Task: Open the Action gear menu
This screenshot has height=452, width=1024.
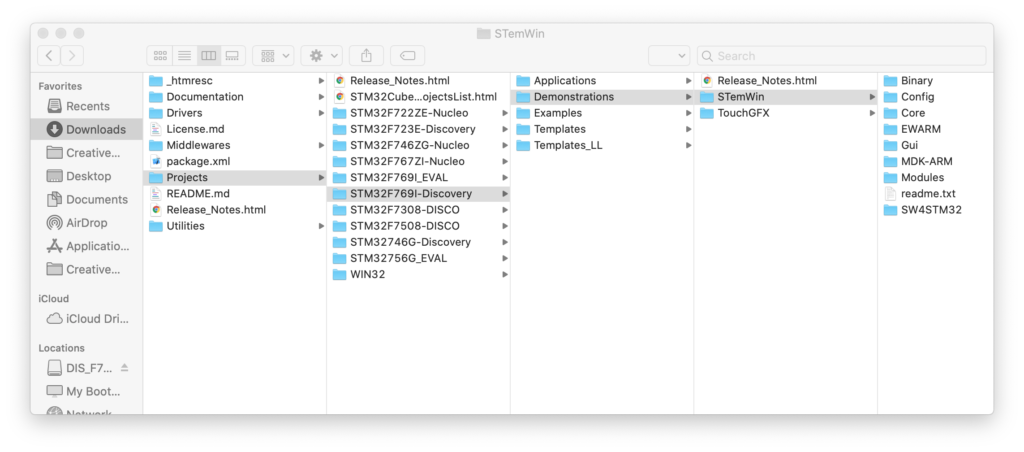Action: [324, 56]
